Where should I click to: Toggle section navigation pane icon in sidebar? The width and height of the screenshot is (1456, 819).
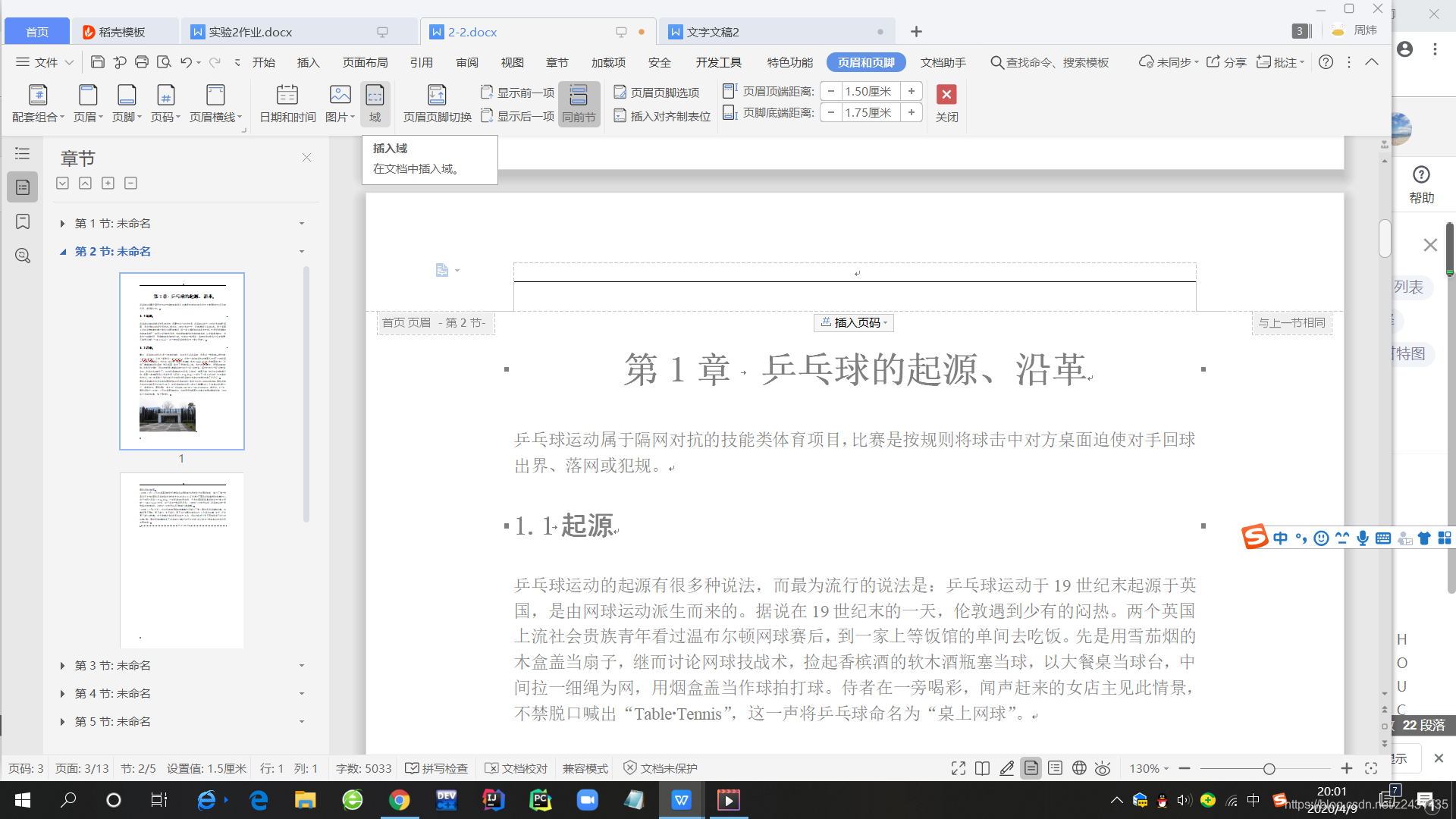[23, 187]
